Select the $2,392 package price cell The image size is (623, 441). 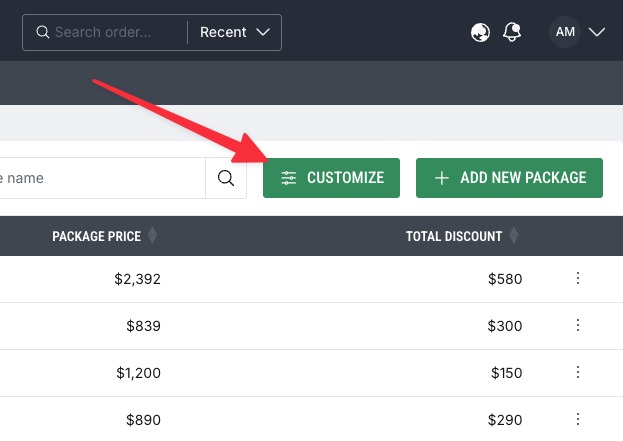tap(137, 279)
